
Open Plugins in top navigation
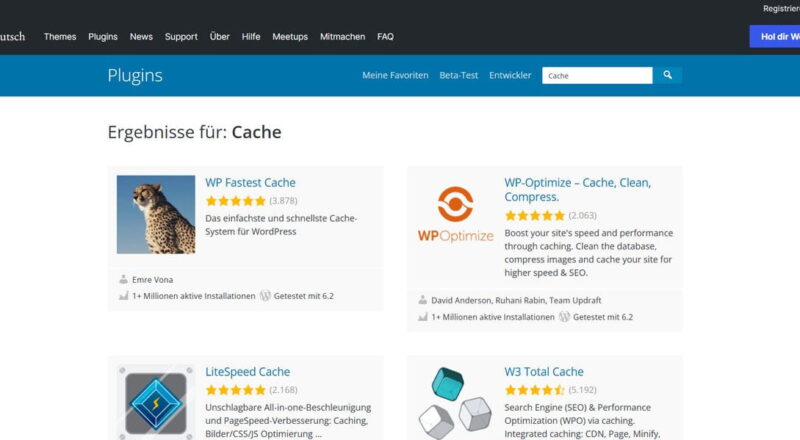click(103, 37)
